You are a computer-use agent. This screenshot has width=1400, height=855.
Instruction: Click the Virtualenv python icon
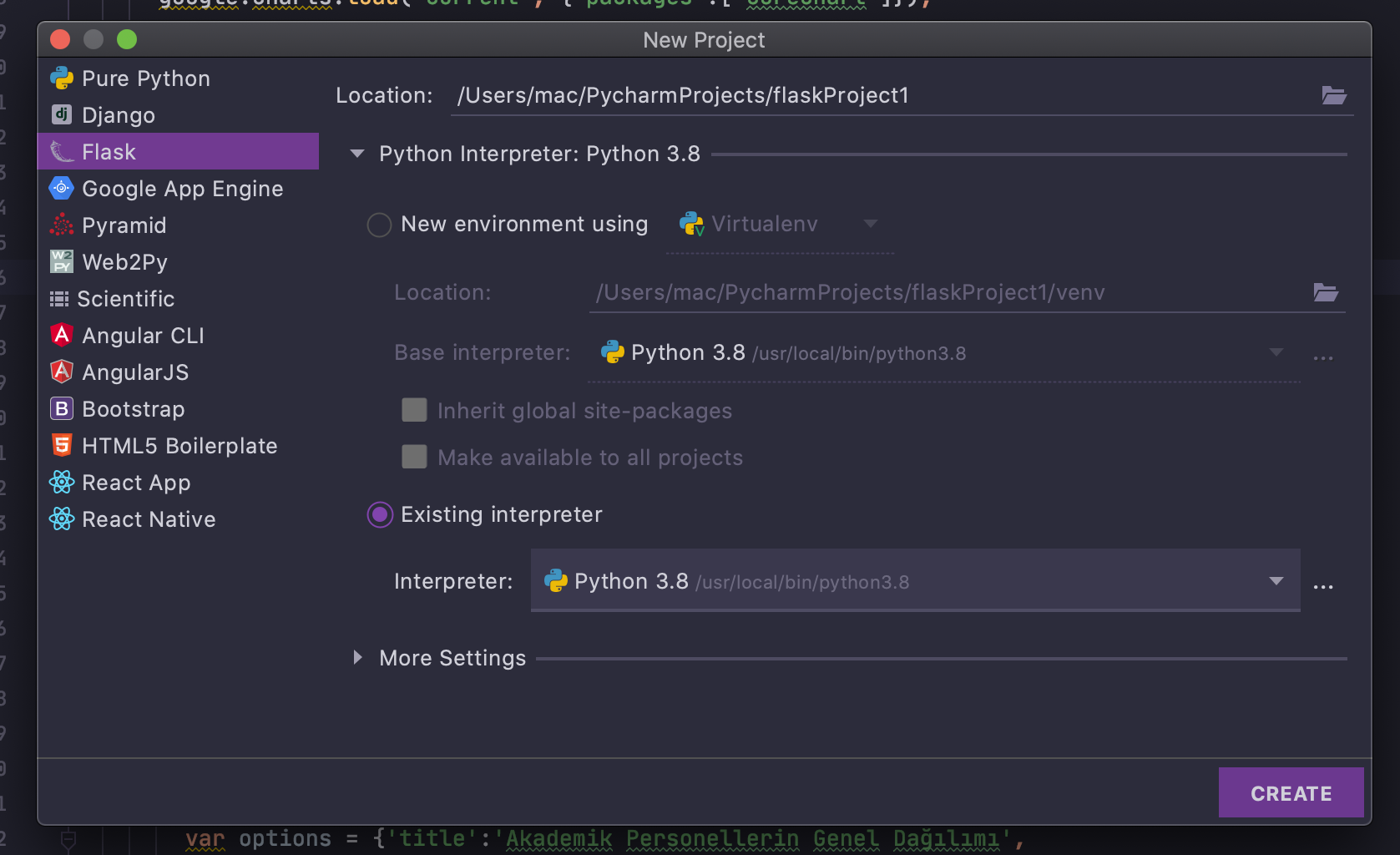pos(692,224)
